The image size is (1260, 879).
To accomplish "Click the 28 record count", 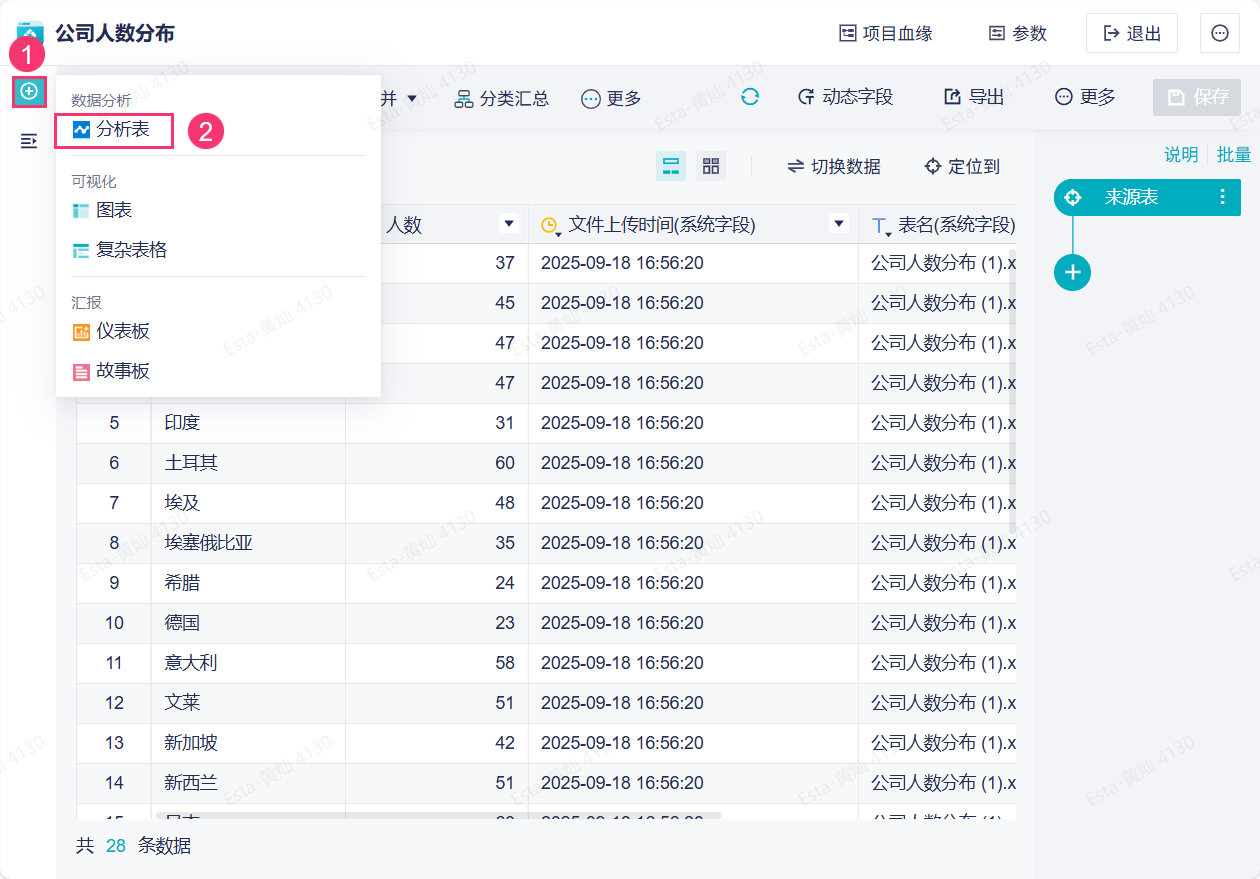I will click(116, 846).
